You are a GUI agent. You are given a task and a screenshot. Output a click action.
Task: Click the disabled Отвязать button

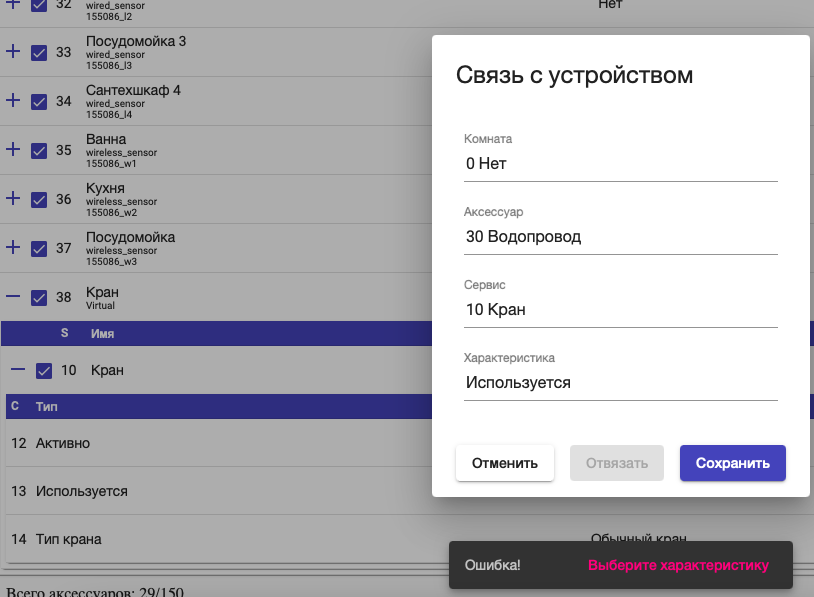pos(617,463)
